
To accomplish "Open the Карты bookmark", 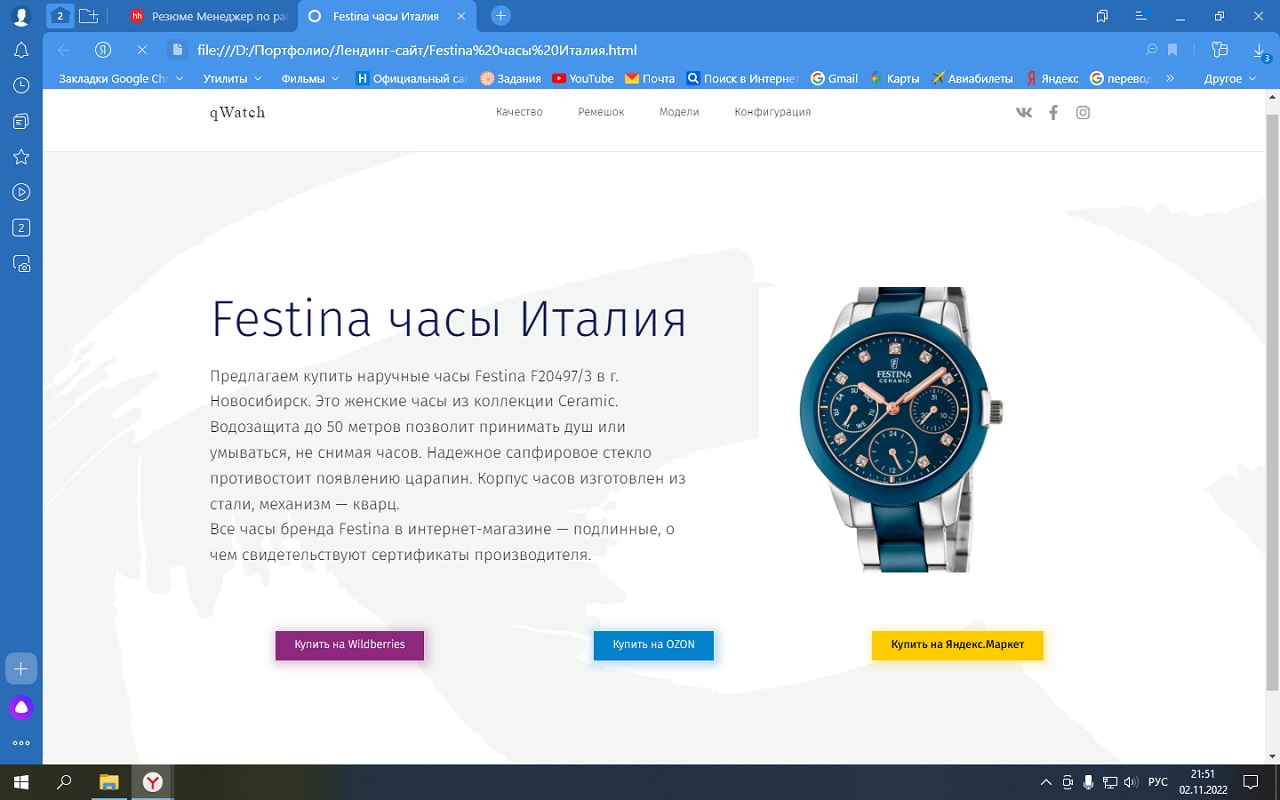I will click(894, 78).
